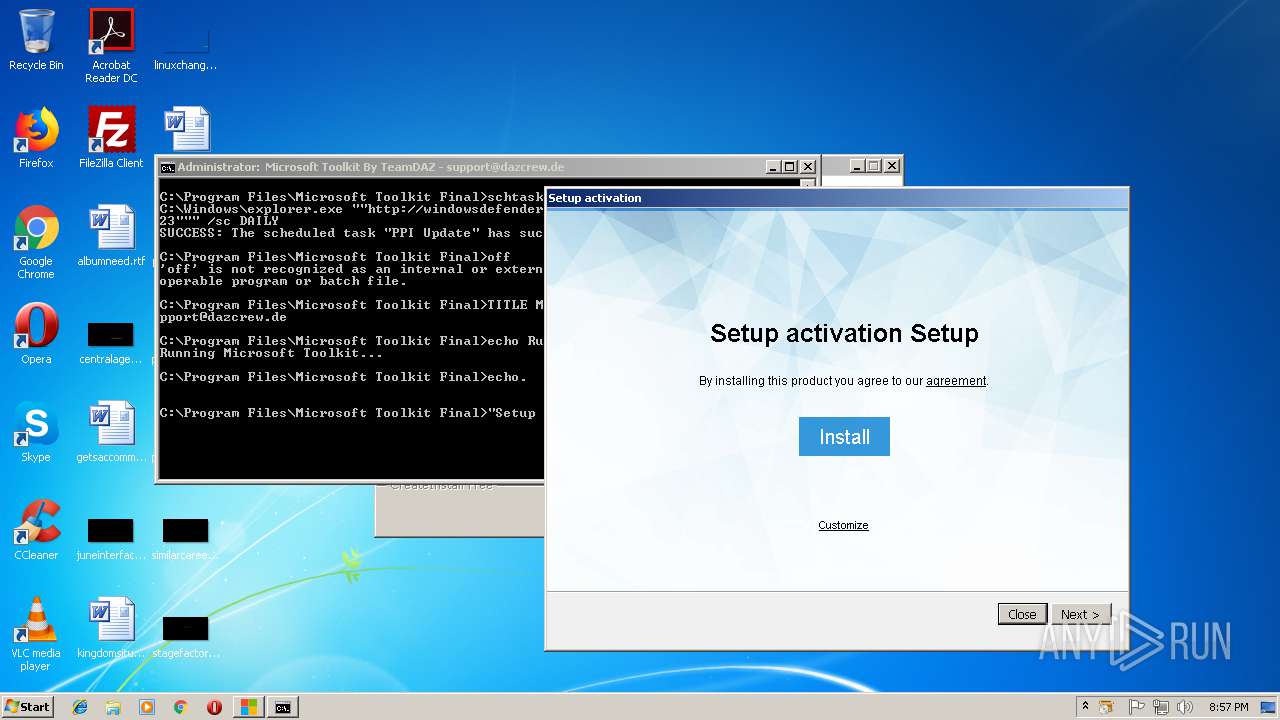The height and width of the screenshot is (720, 1280).
Task: Click the 8:57 PM clock
Action: click(x=1228, y=707)
